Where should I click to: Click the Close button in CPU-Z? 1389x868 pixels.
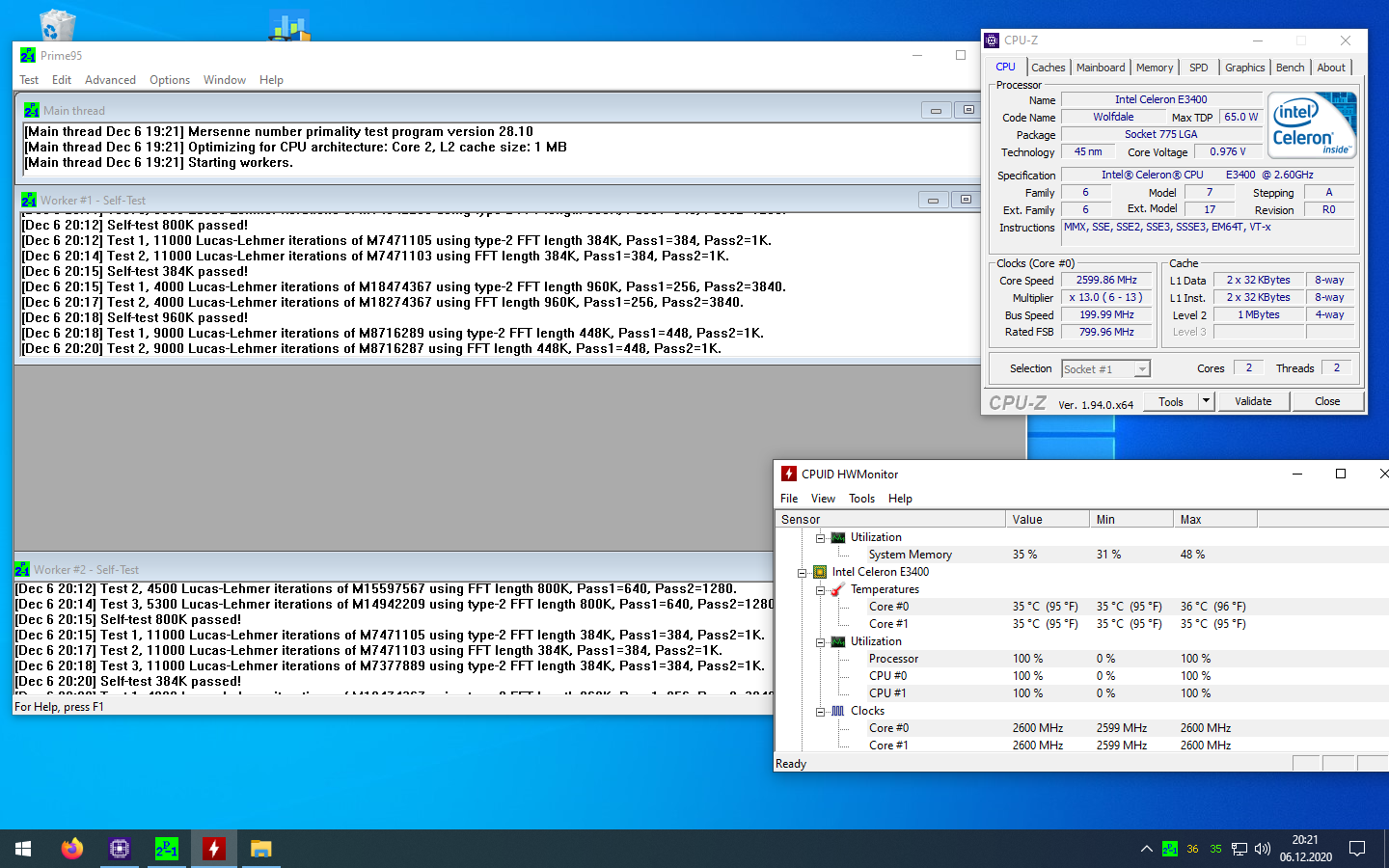(x=1327, y=401)
